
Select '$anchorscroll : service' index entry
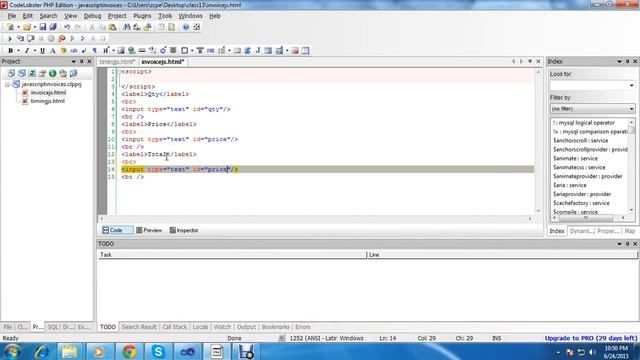(580, 140)
